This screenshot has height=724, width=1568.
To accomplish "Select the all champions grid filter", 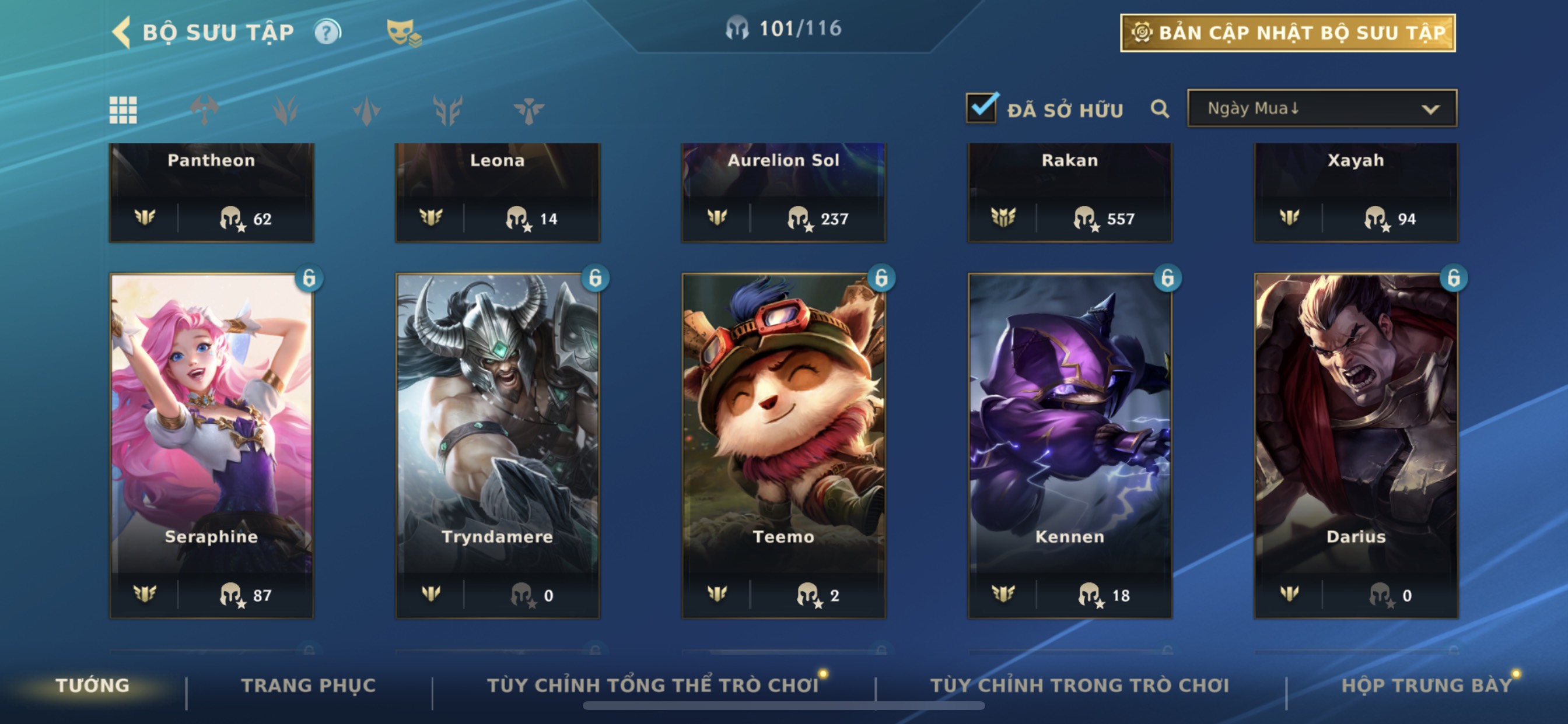I will pos(123,110).
